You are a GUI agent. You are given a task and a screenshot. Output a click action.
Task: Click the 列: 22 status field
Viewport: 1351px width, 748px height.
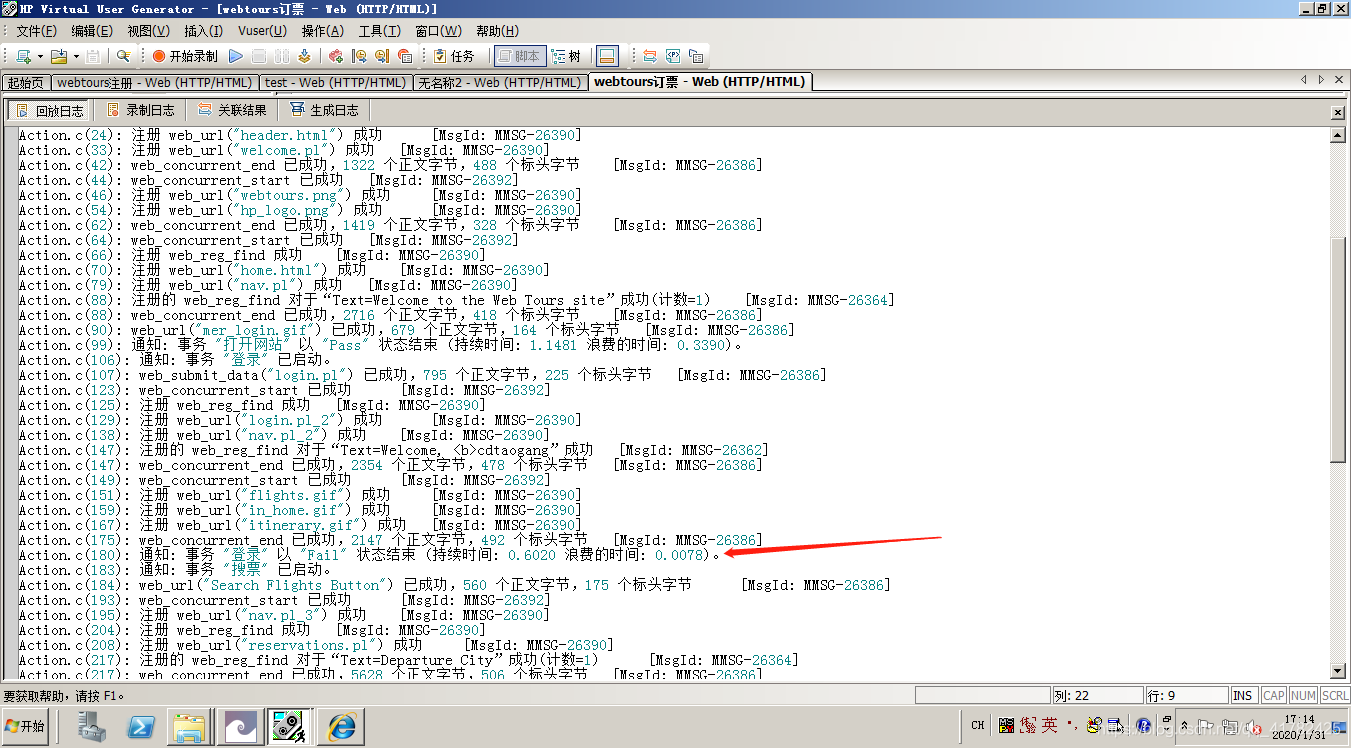(1096, 696)
